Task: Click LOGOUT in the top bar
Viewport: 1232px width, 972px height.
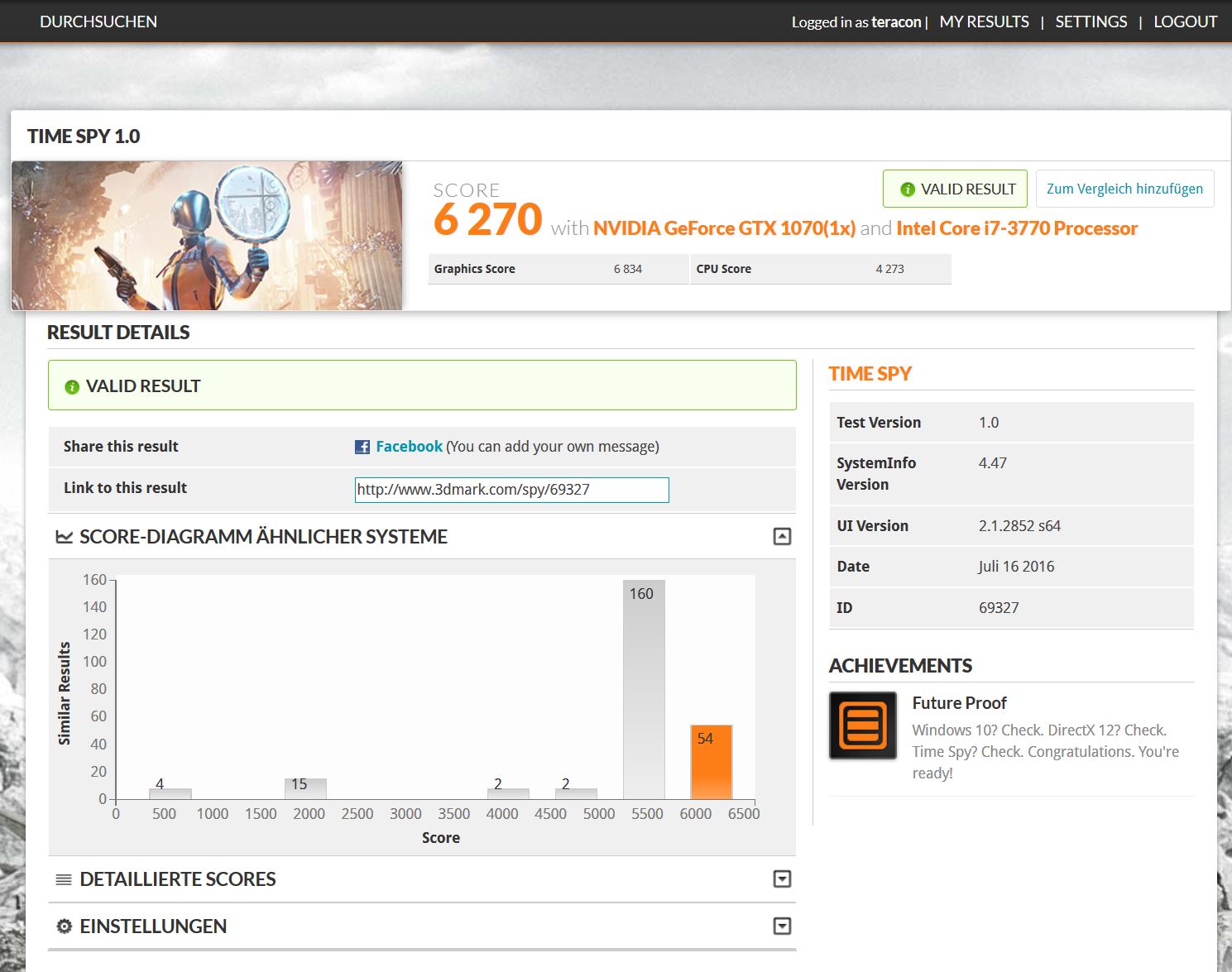Action: (x=1185, y=22)
